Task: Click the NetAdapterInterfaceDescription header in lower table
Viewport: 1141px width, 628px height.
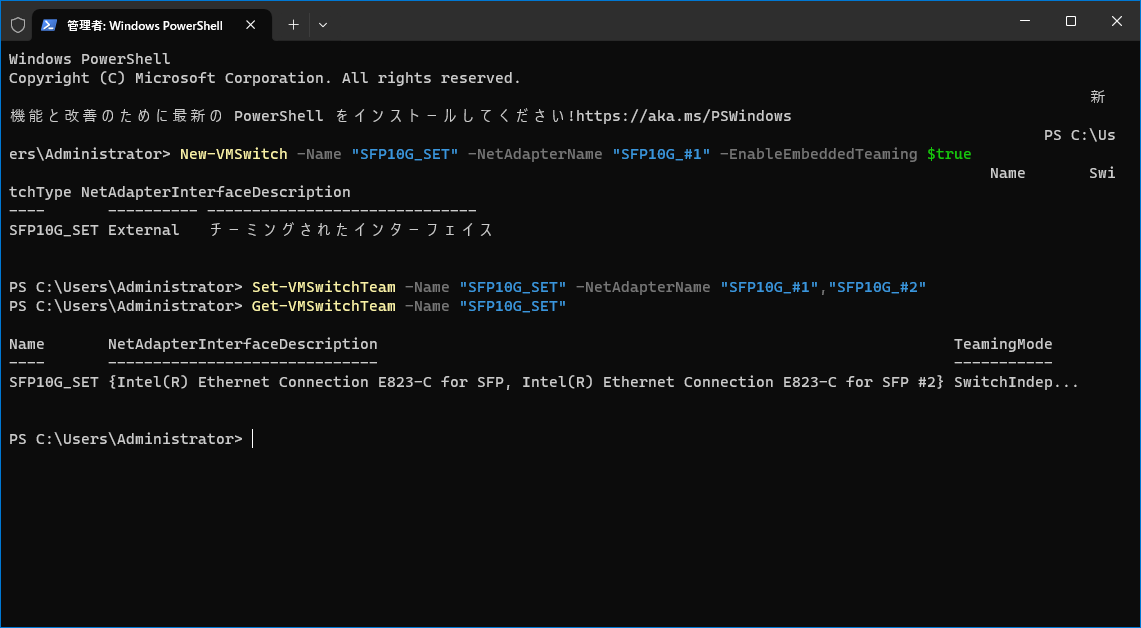Action: (x=242, y=344)
